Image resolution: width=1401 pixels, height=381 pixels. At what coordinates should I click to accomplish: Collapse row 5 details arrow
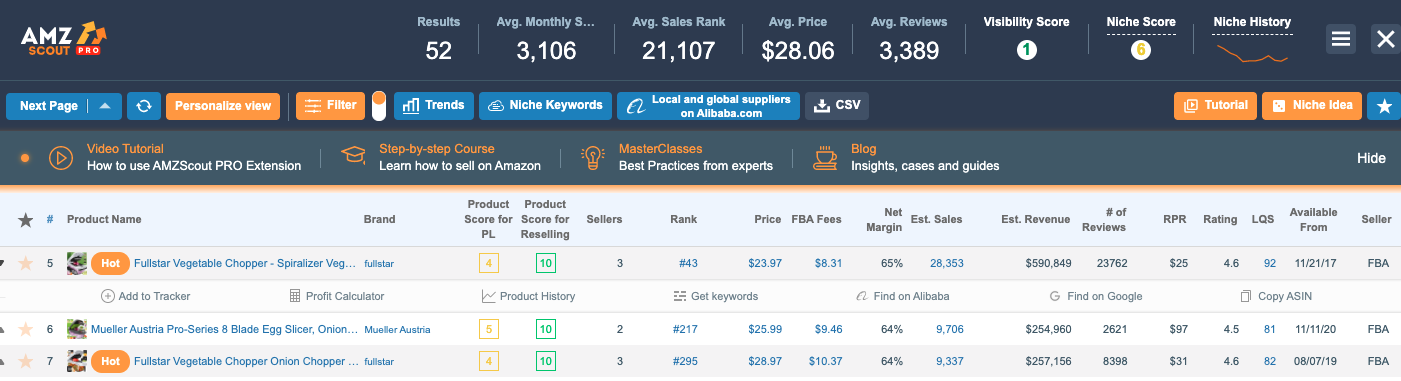tap(3, 264)
